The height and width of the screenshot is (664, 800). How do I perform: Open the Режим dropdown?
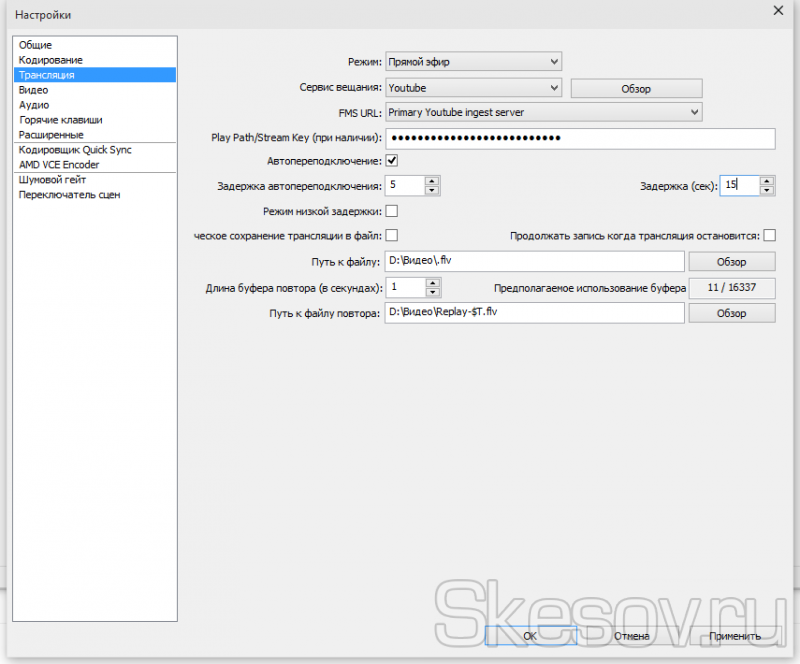coord(473,62)
